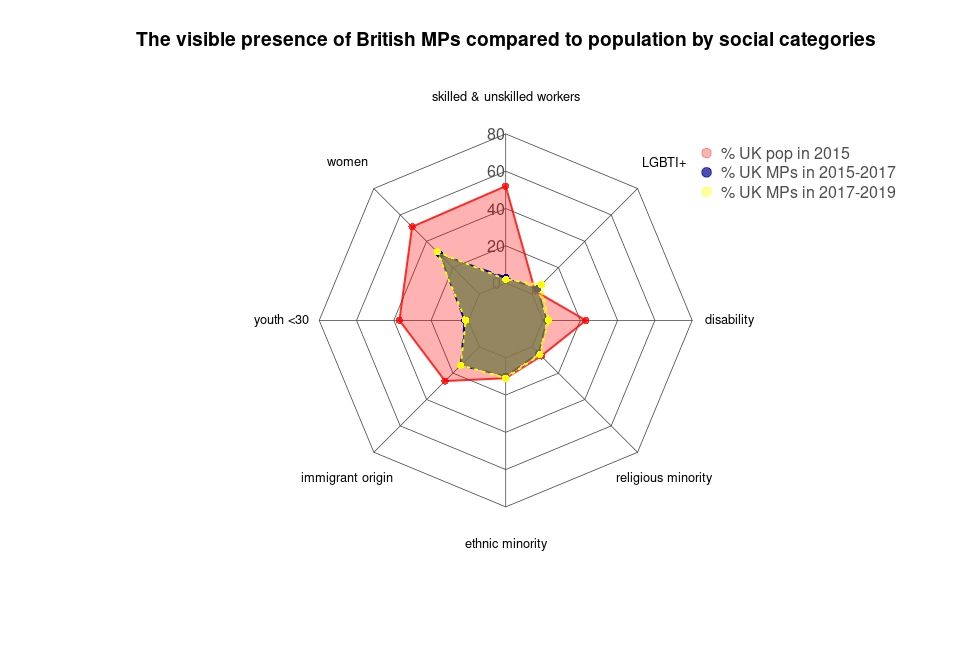Click the red data point on women axis

[411, 227]
